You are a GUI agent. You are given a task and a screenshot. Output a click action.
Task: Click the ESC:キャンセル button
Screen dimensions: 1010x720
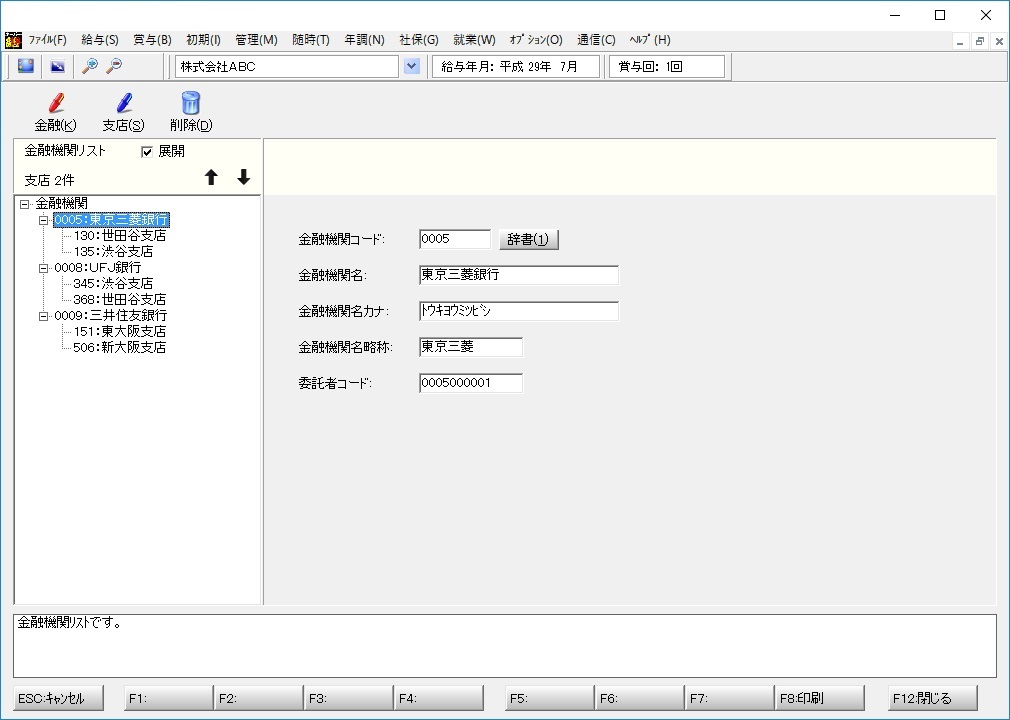click(59, 698)
